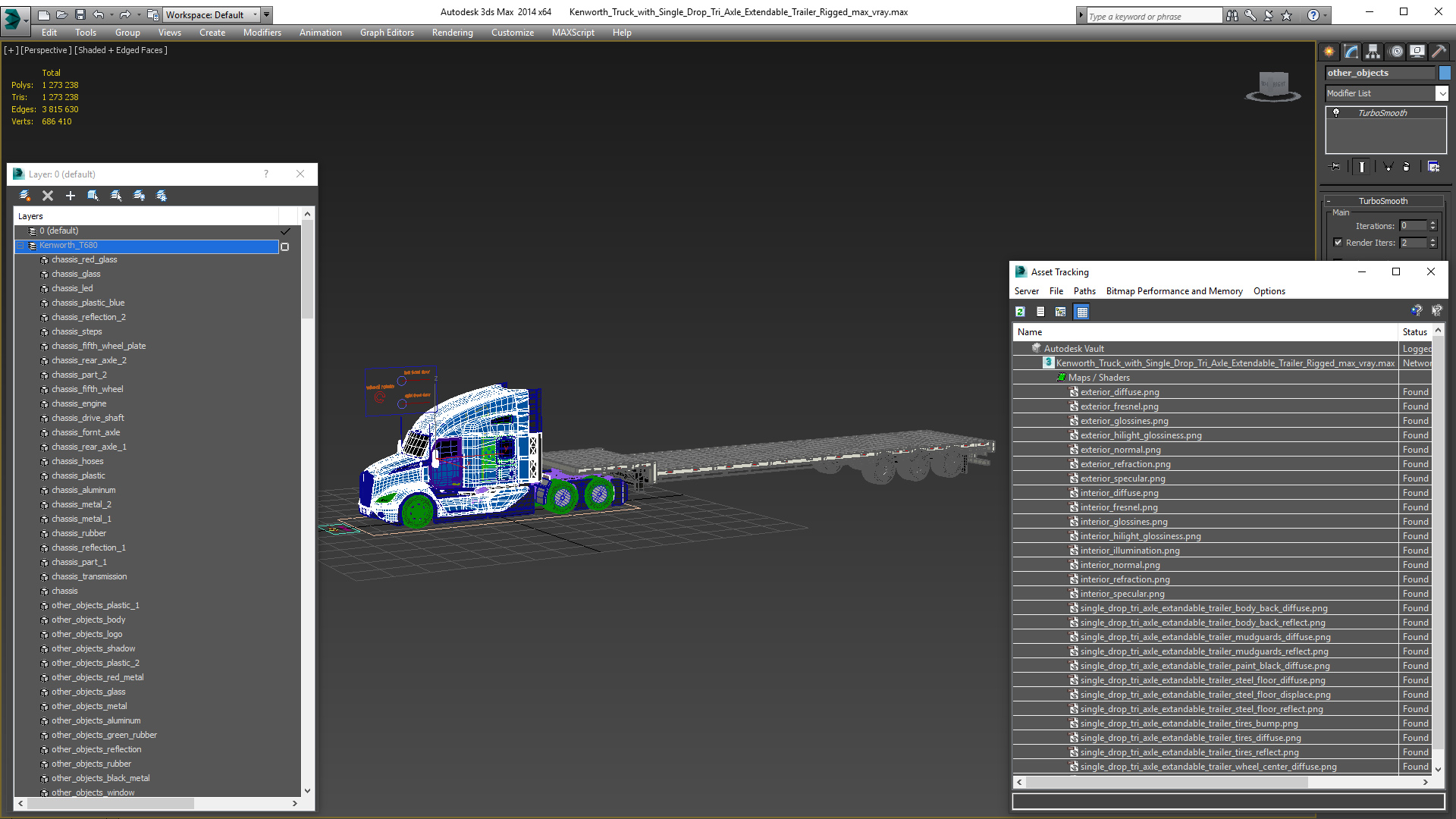The image size is (1456, 819).
Task: Open quick access toolbar customize arrow
Action: pos(267,14)
